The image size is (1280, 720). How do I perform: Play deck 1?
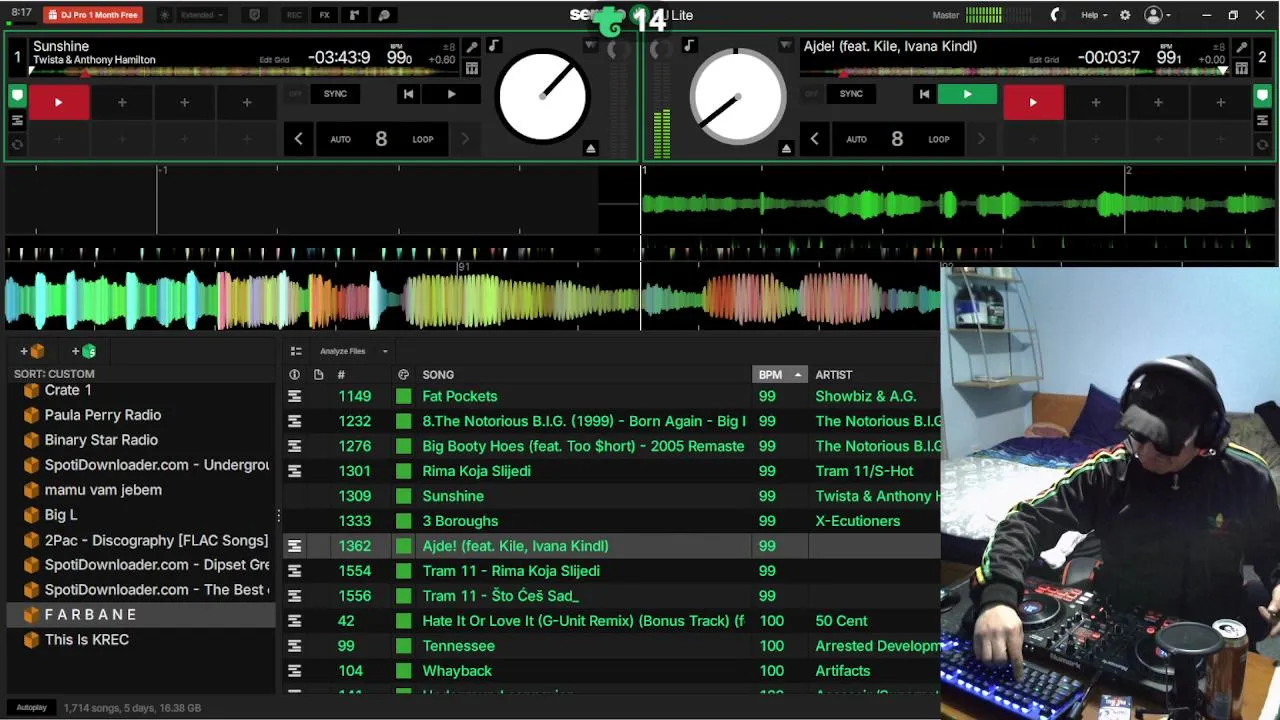[451, 94]
